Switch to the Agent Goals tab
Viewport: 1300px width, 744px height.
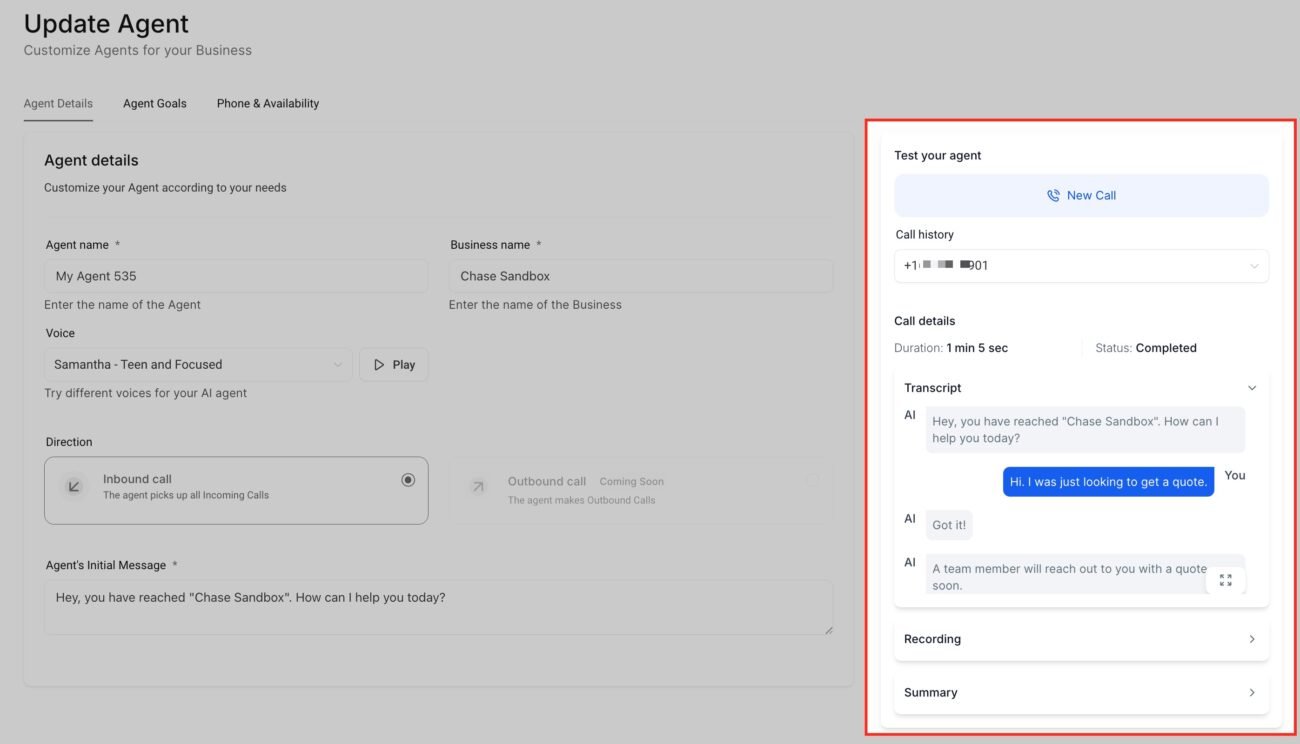(154, 103)
